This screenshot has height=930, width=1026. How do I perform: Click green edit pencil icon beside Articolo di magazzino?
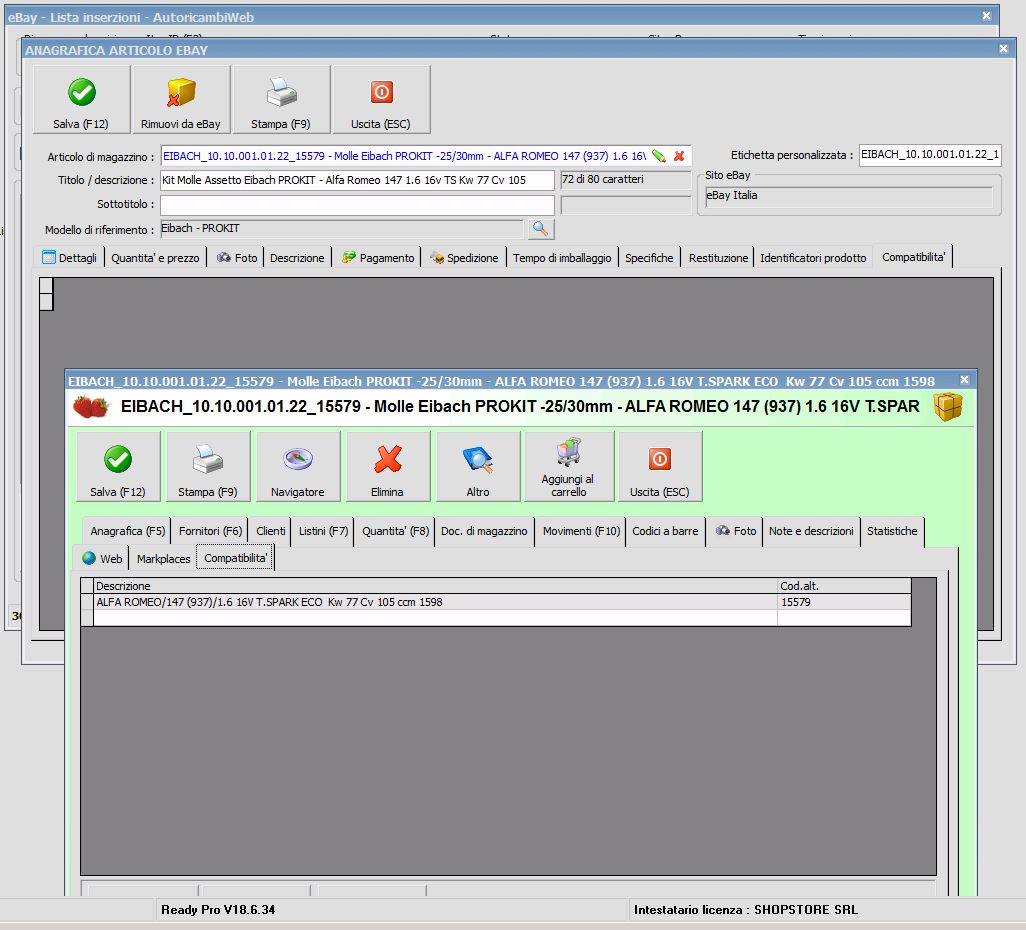pyautogui.click(x=659, y=156)
